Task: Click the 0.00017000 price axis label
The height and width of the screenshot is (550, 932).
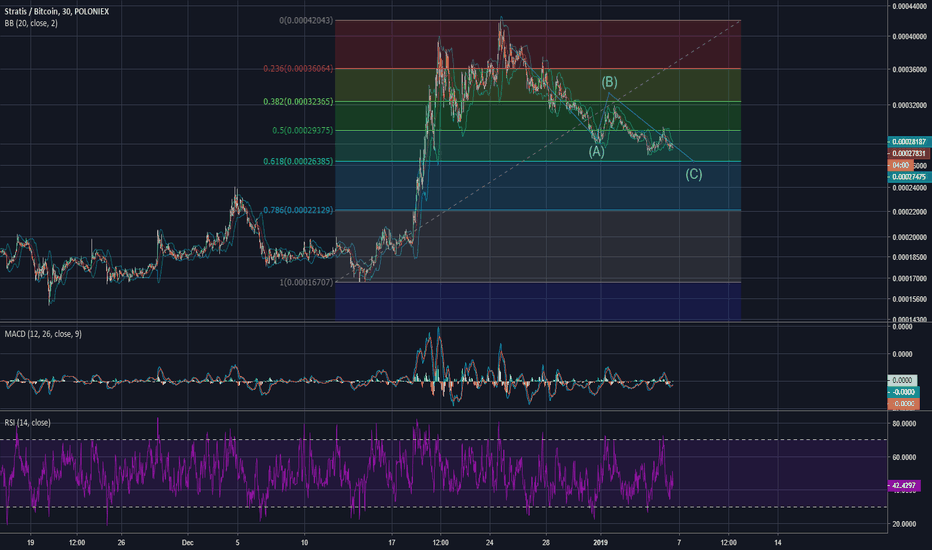Action: [x=909, y=278]
